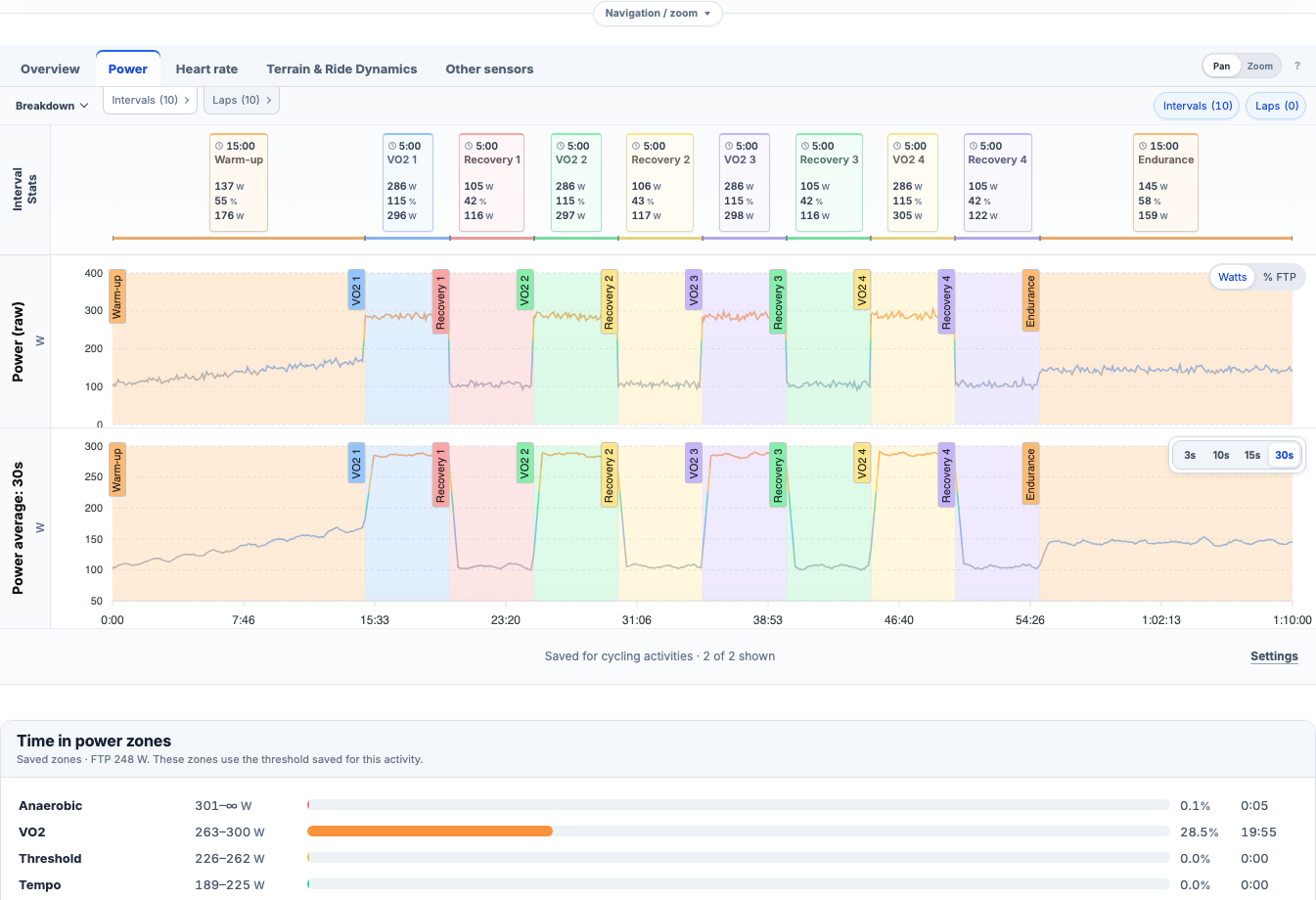
Task: Click the Anaerobic zone progress bar
Action: [x=739, y=805]
